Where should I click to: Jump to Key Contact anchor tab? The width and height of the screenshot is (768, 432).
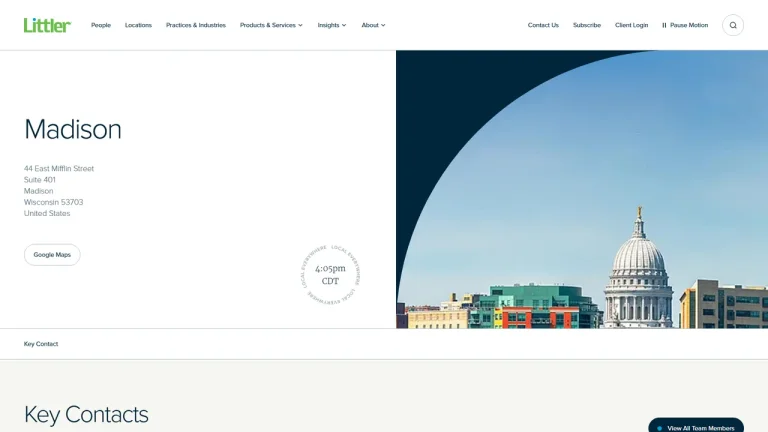[41, 344]
